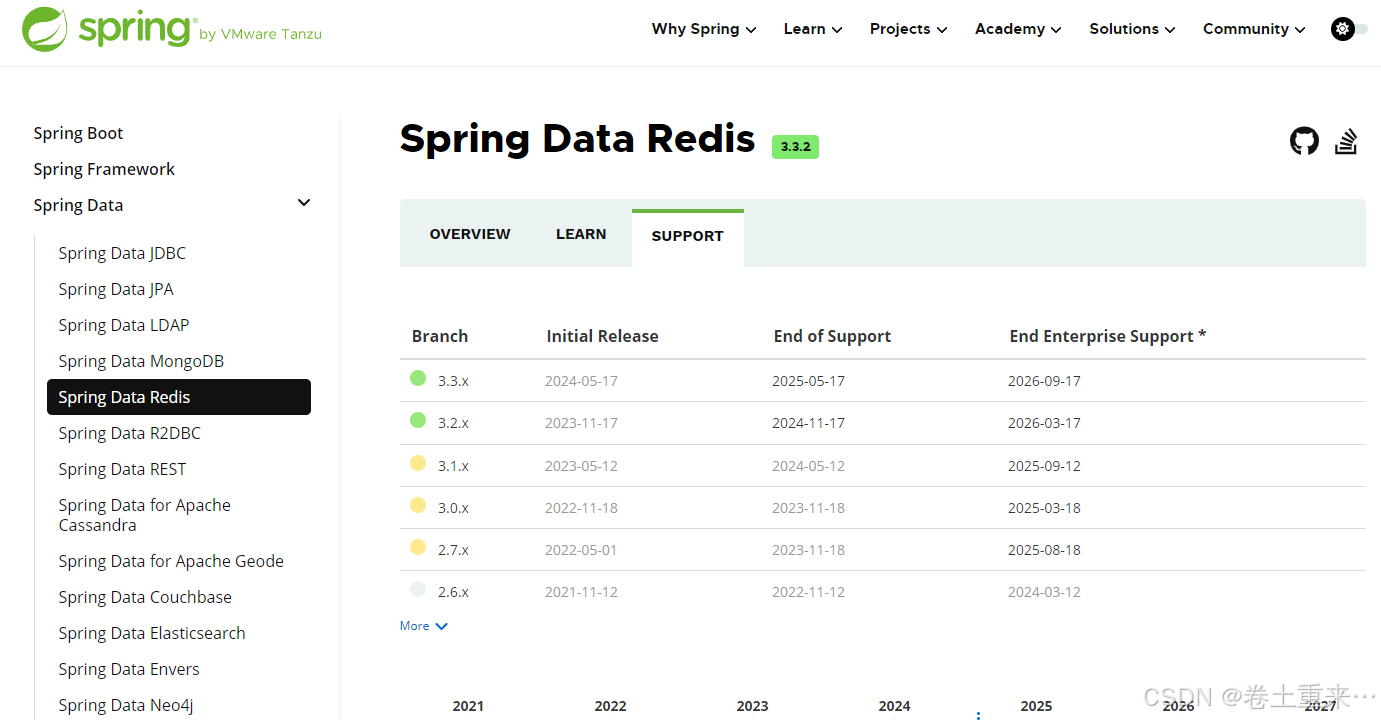
Task: Click enterprise support date 2025-09-12
Action: pyautogui.click(x=1044, y=466)
